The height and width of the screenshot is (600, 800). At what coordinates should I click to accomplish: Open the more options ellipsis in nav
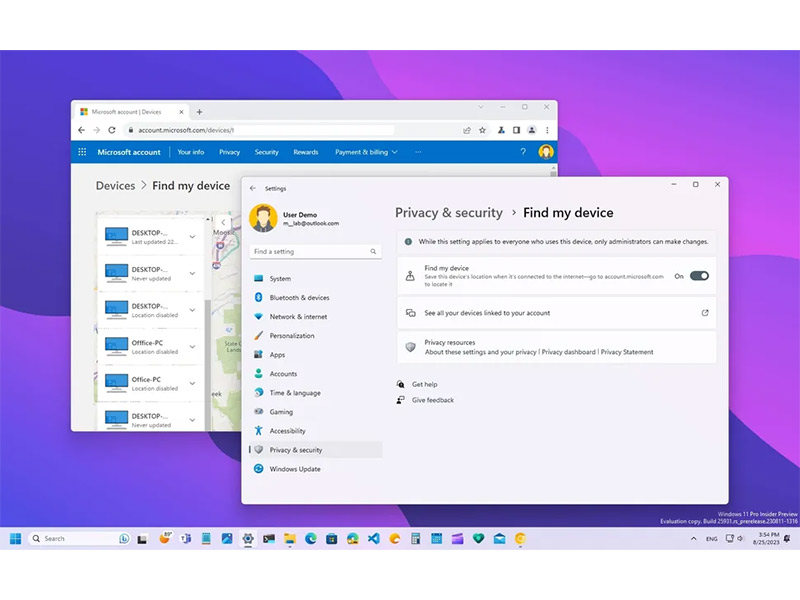pyautogui.click(x=418, y=152)
